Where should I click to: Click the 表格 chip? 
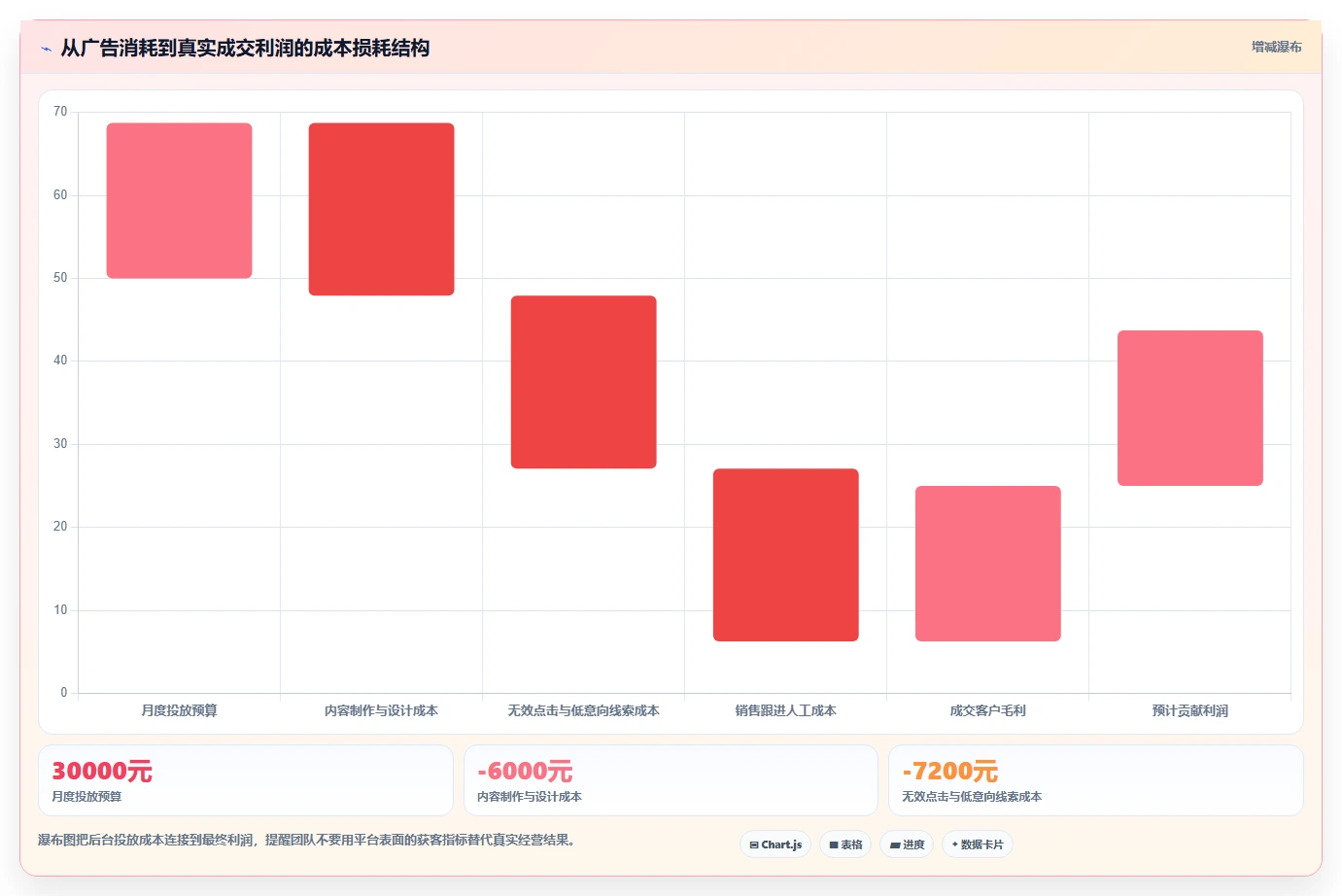(845, 844)
